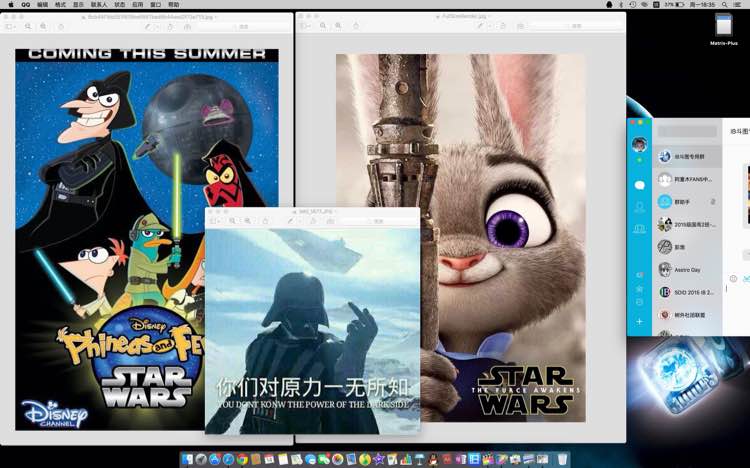
Task: Open the 帮助 menu
Action: 174,4
